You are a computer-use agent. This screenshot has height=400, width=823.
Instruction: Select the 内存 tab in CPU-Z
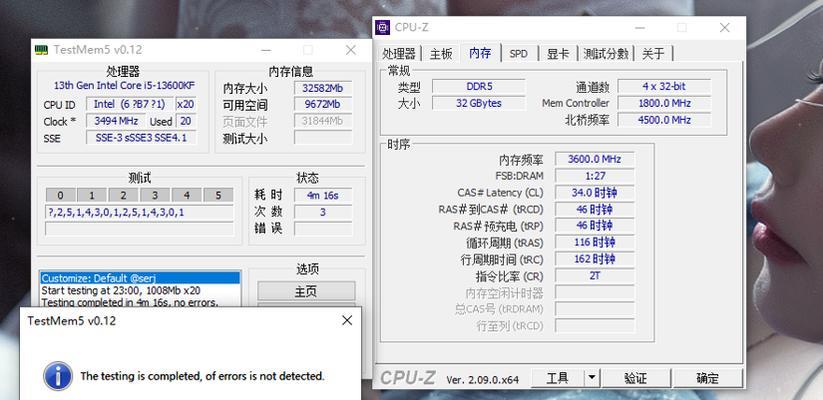tap(480, 52)
